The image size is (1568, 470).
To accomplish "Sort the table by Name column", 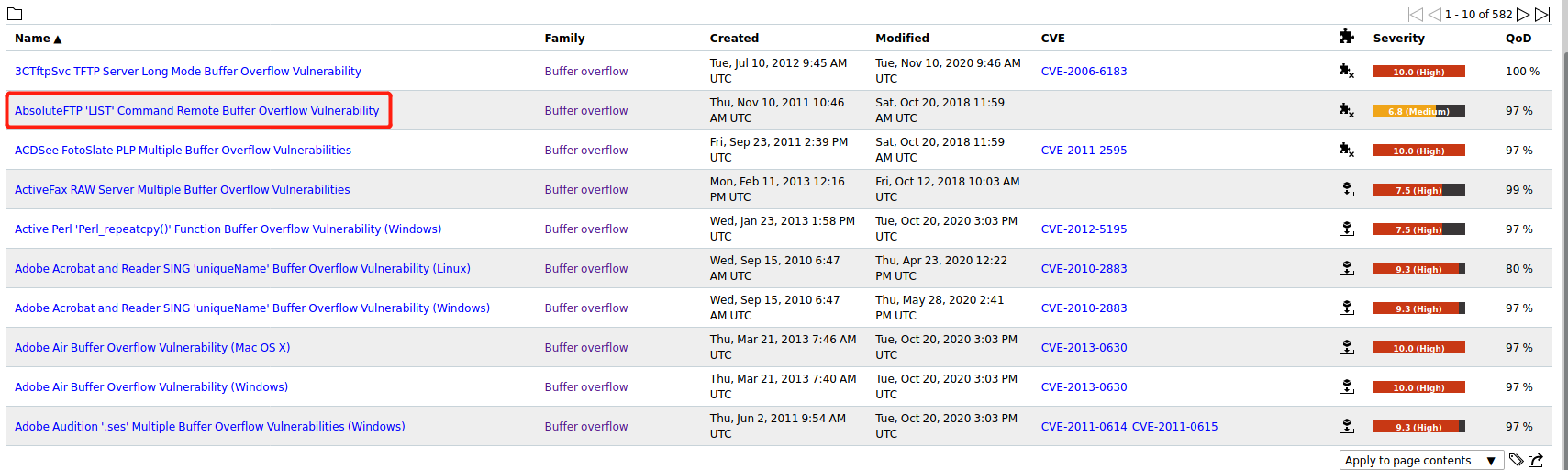I will click(33, 39).
